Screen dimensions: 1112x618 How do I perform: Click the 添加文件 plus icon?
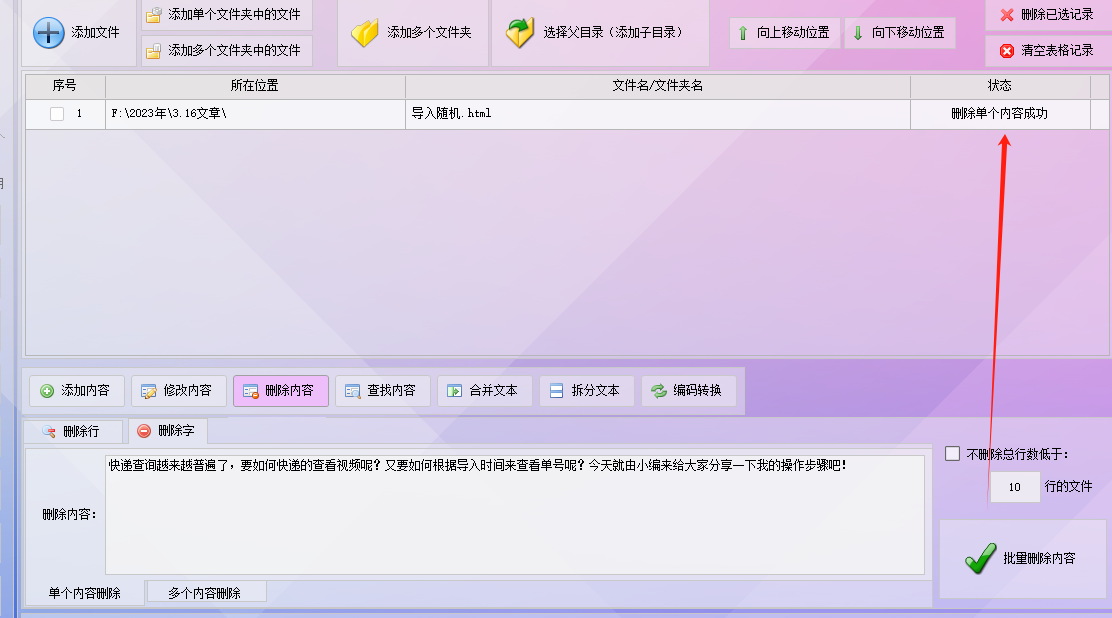point(47,33)
